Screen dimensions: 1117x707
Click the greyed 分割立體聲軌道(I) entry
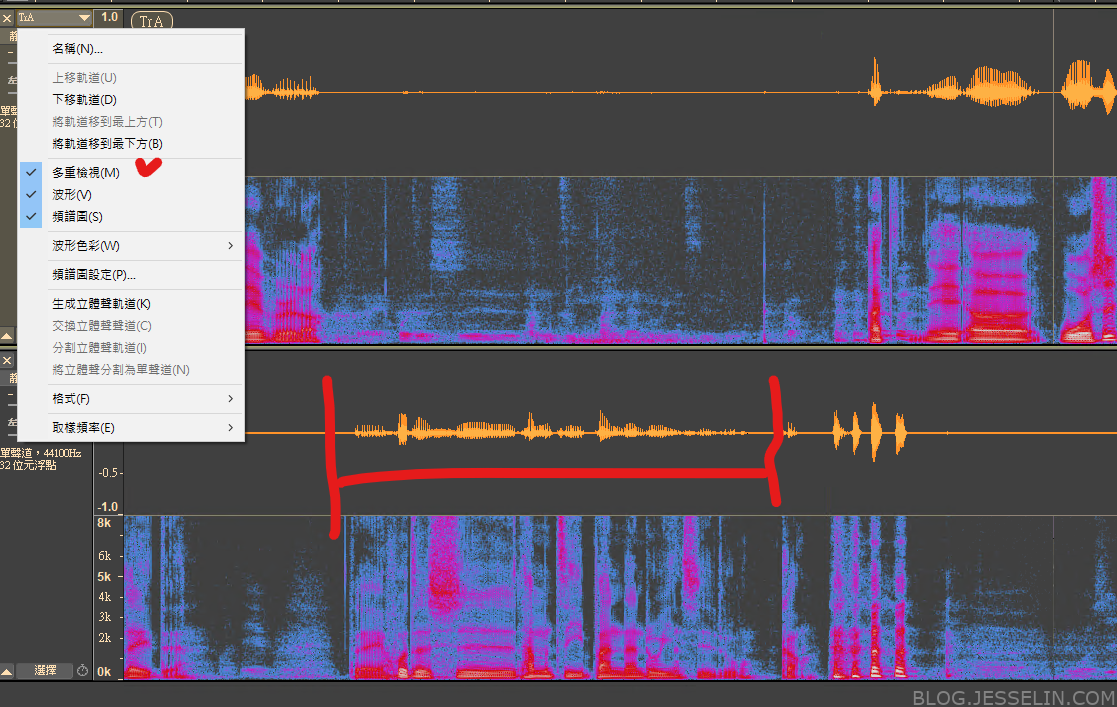click(x=131, y=348)
